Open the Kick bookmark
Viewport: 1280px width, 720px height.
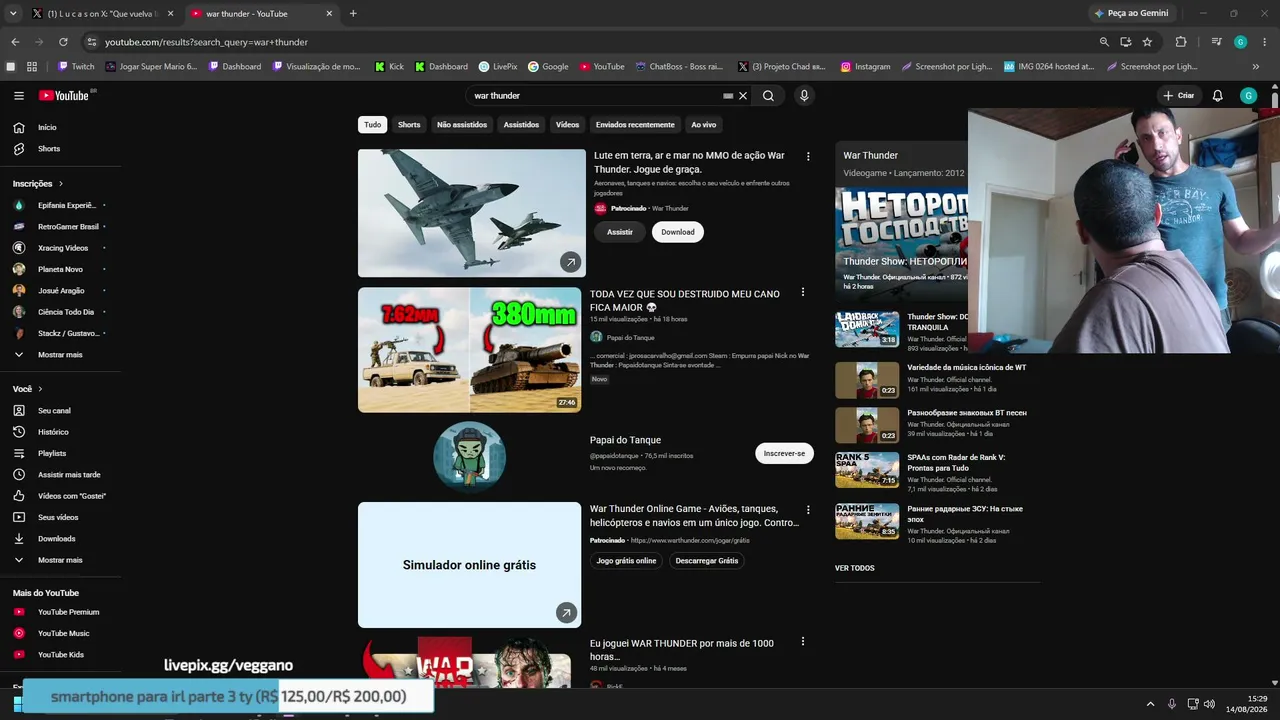389,67
